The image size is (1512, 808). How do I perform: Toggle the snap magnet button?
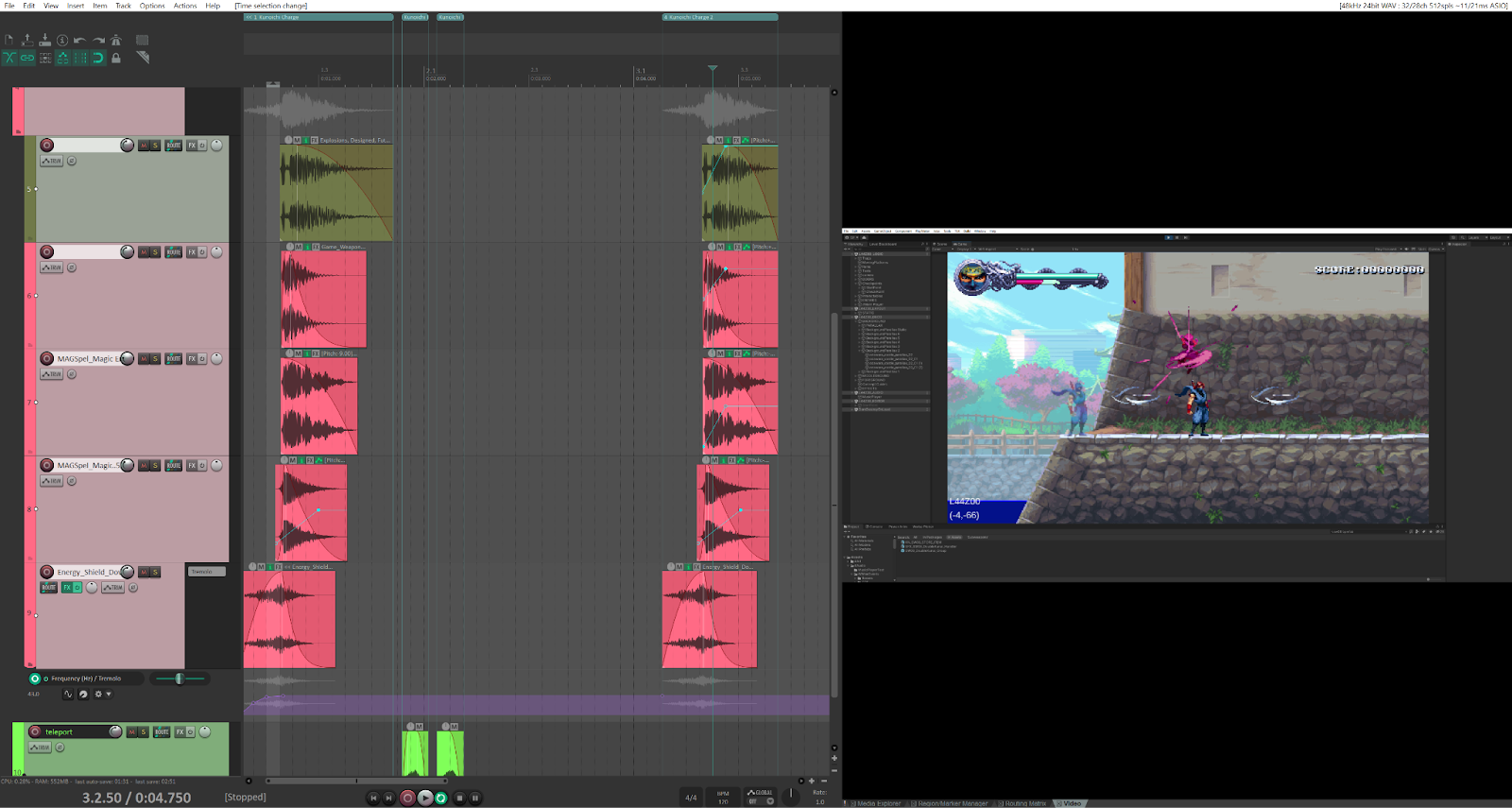[x=98, y=59]
